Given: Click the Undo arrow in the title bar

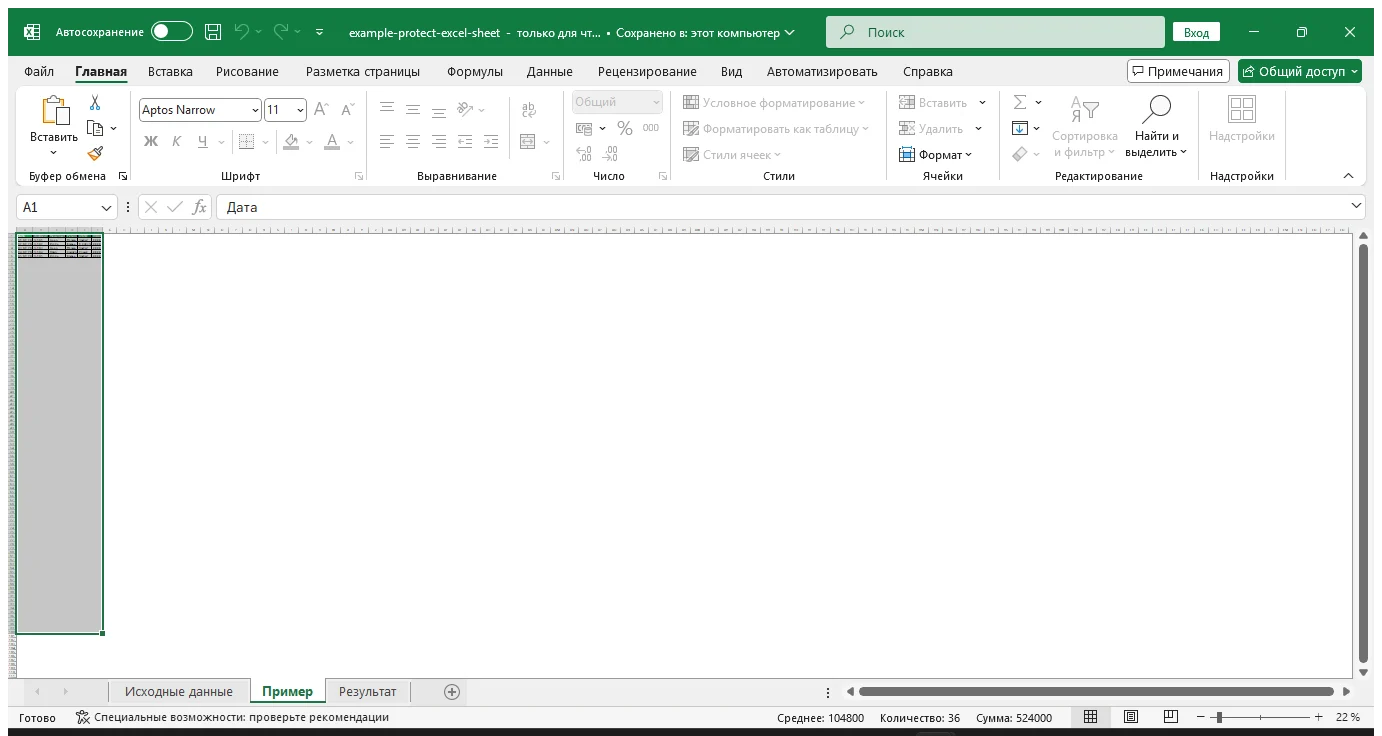Looking at the screenshot, I should (241, 32).
